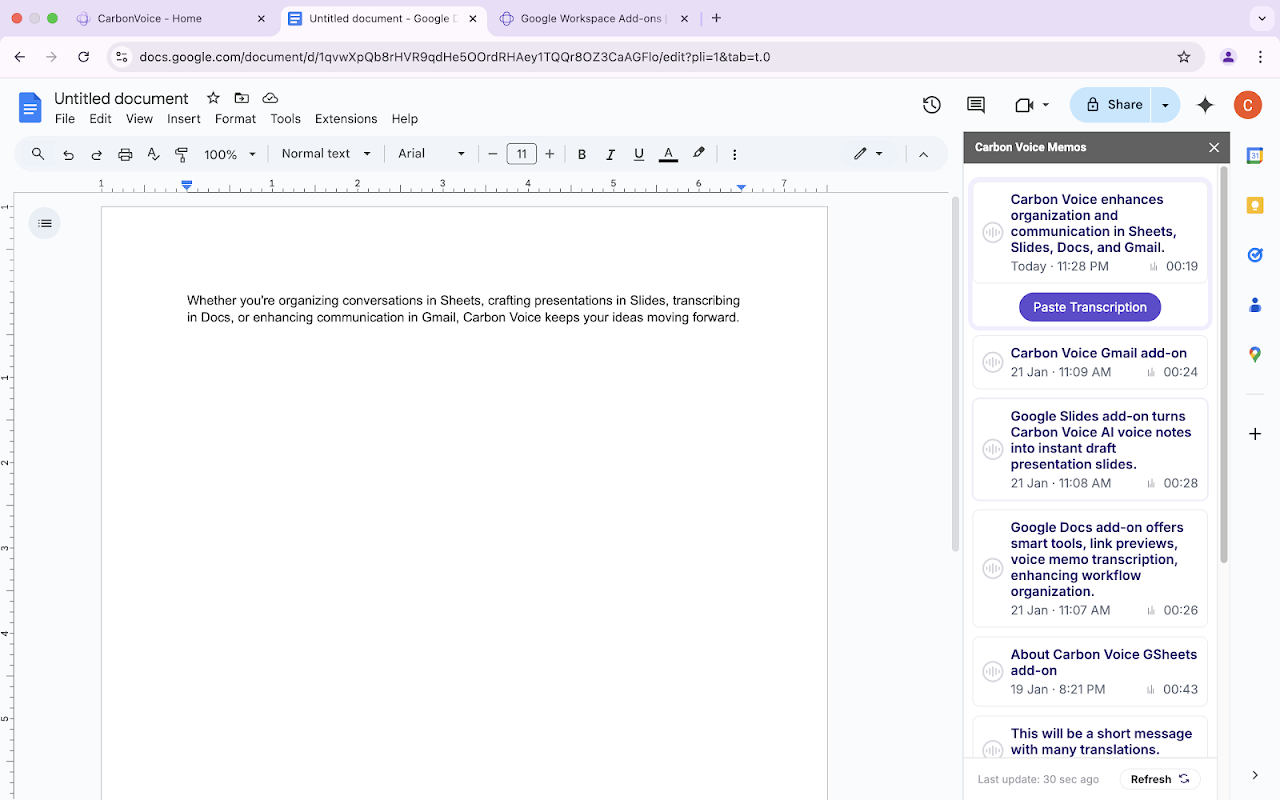
Task: Print the document
Action: 125,154
